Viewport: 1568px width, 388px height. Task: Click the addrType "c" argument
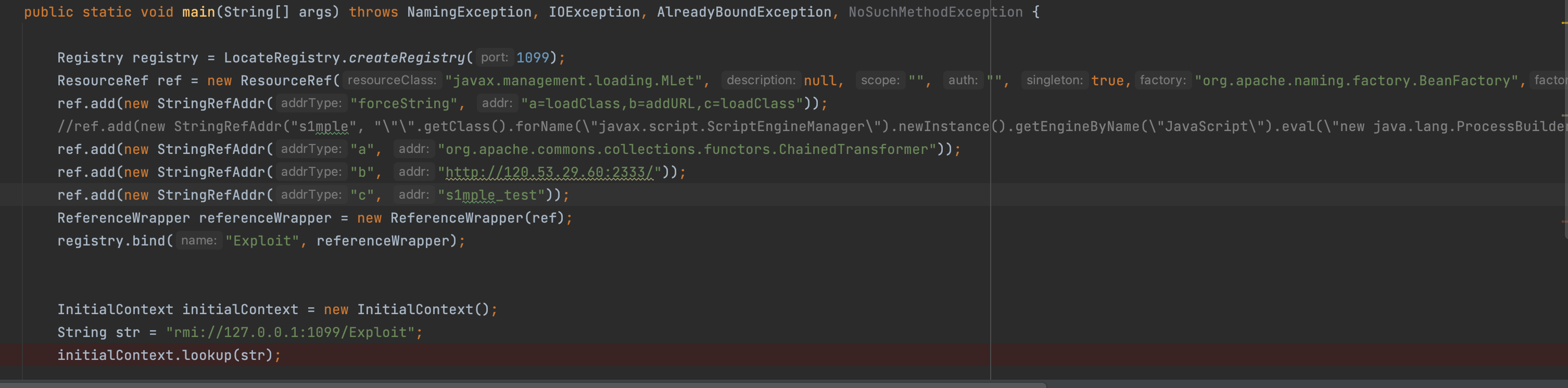(x=362, y=195)
